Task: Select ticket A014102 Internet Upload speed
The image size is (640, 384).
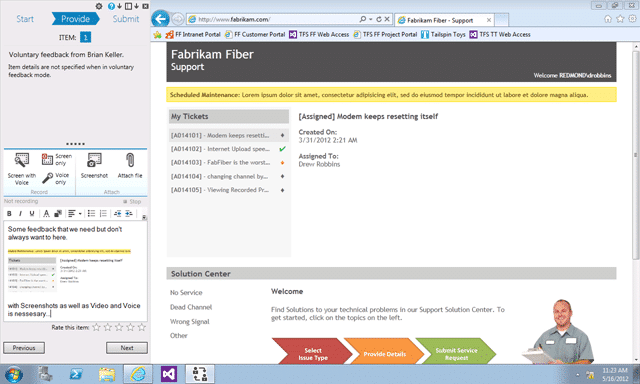Action: (229, 149)
